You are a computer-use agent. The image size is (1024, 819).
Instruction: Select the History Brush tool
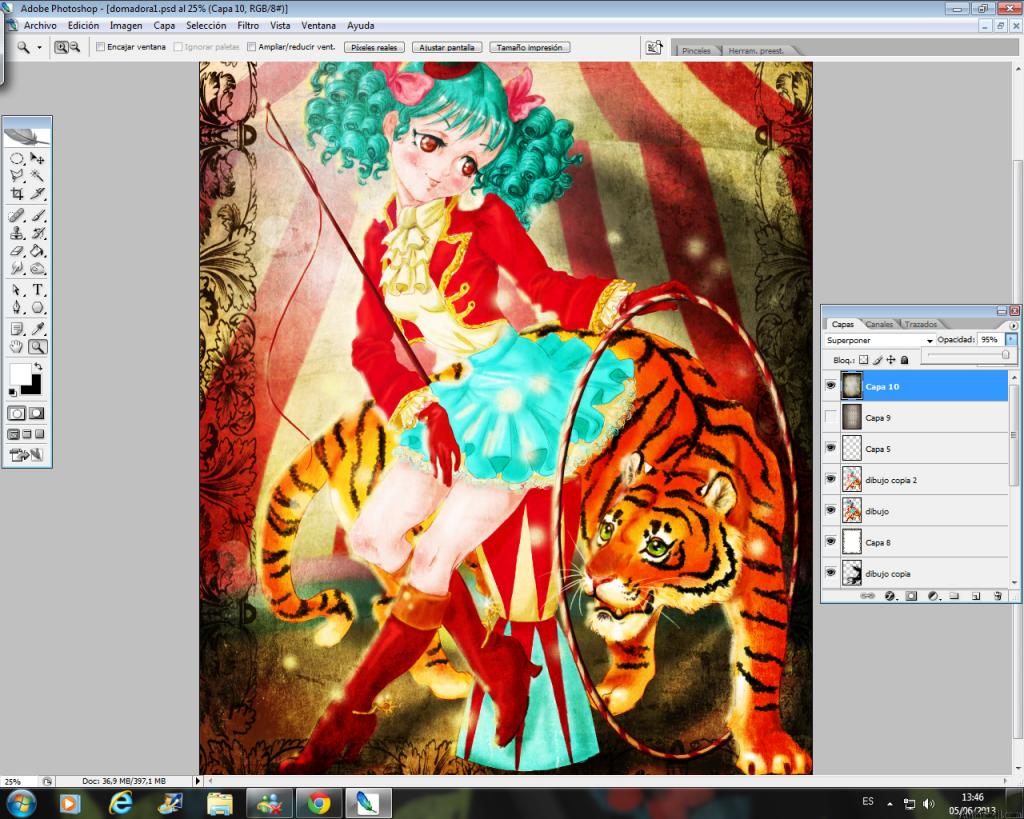click(x=37, y=233)
